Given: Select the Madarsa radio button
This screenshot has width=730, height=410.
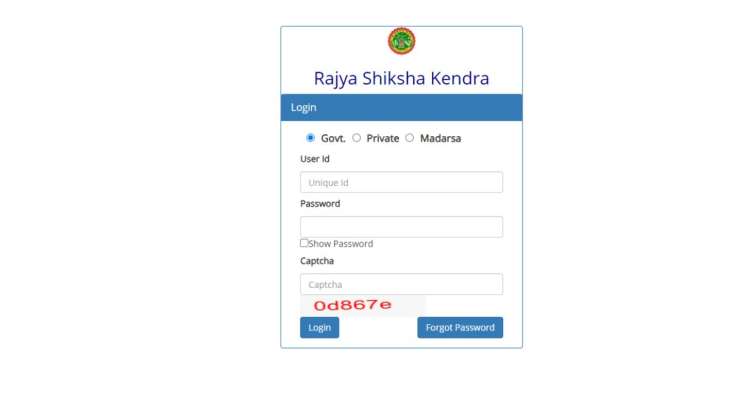Looking at the screenshot, I should pyautogui.click(x=410, y=138).
